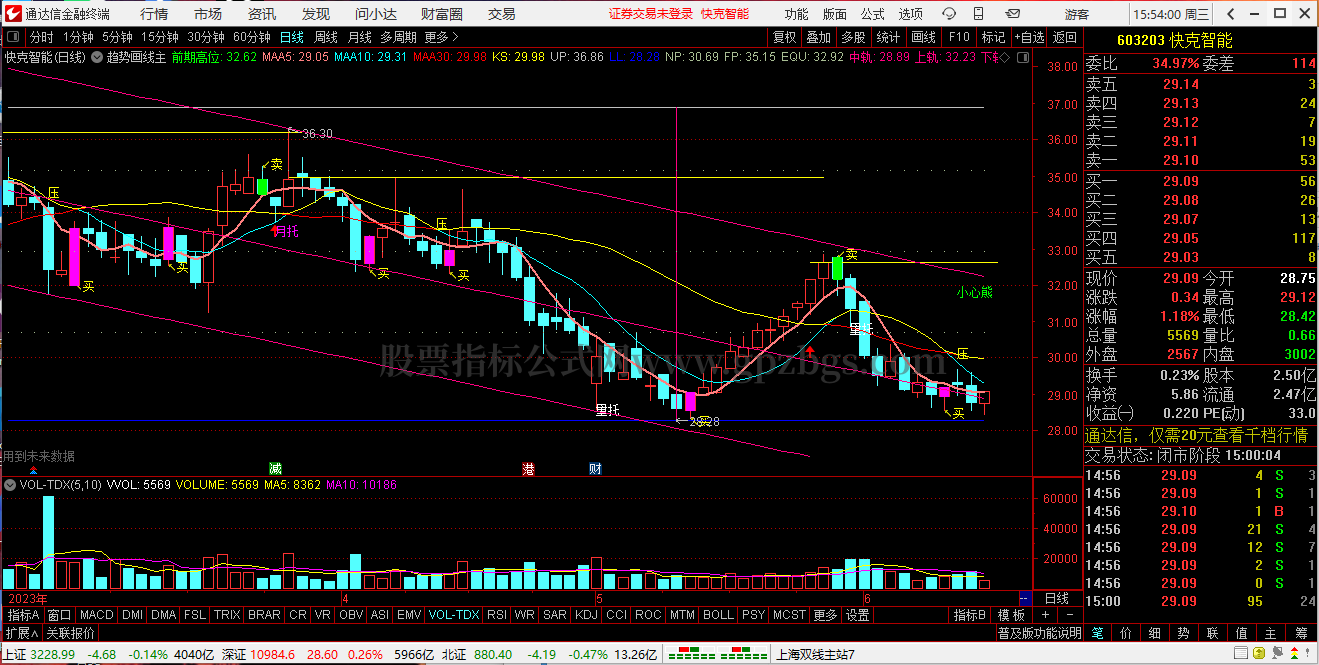Click the 叠加 overlay button

(818, 37)
